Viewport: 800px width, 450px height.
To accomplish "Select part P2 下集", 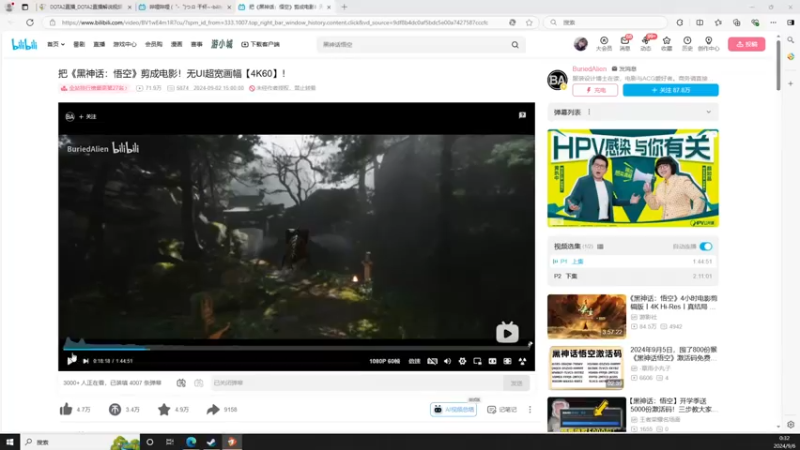I will 633,276.
